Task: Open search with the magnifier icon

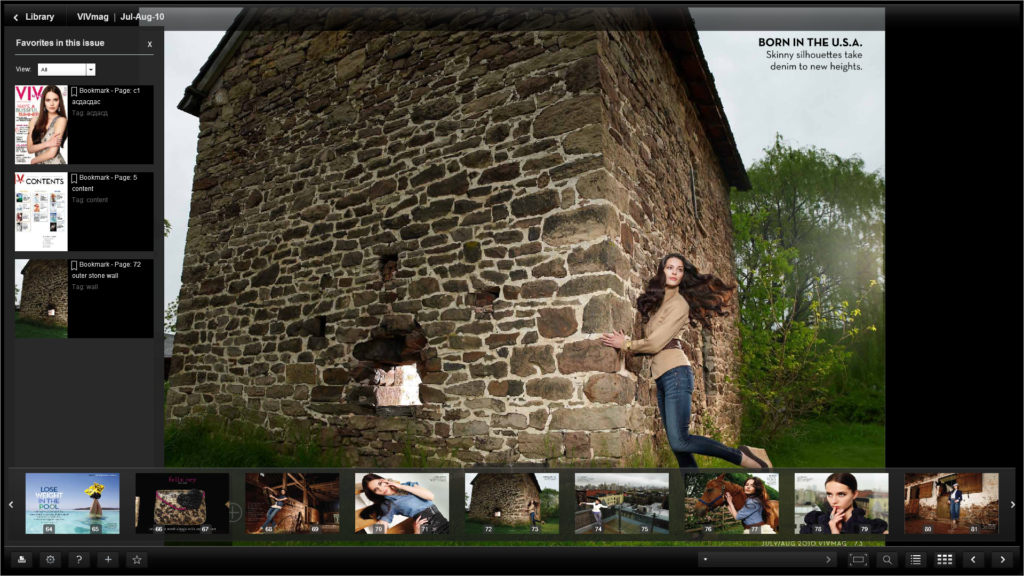Action: 889,559
